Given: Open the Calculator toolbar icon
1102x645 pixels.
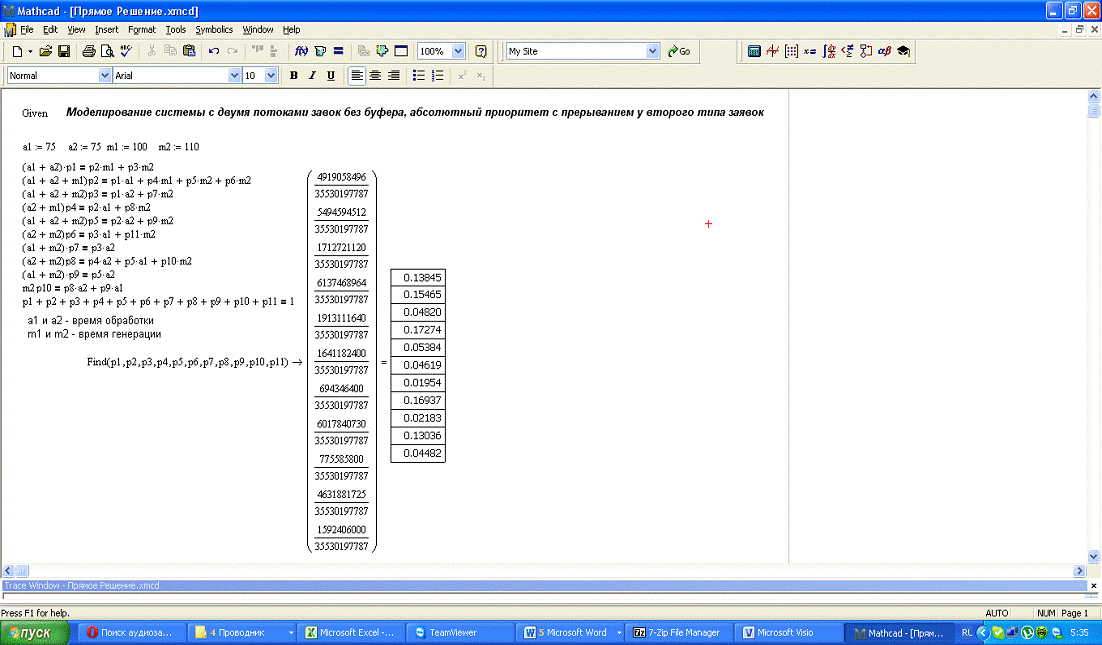Looking at the screenshot, I should [755, 51].
